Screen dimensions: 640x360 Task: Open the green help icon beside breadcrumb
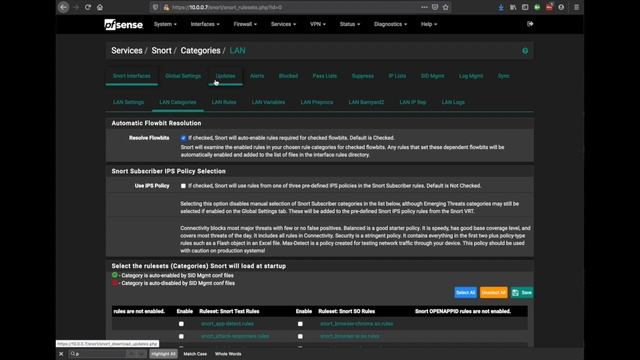click(525, 51)
